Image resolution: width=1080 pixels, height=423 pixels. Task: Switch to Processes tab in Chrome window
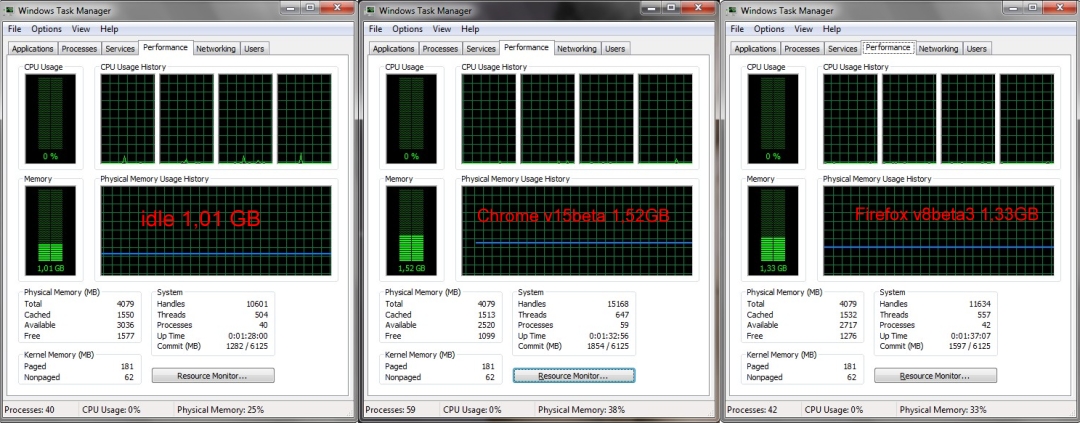pos(440,49)
